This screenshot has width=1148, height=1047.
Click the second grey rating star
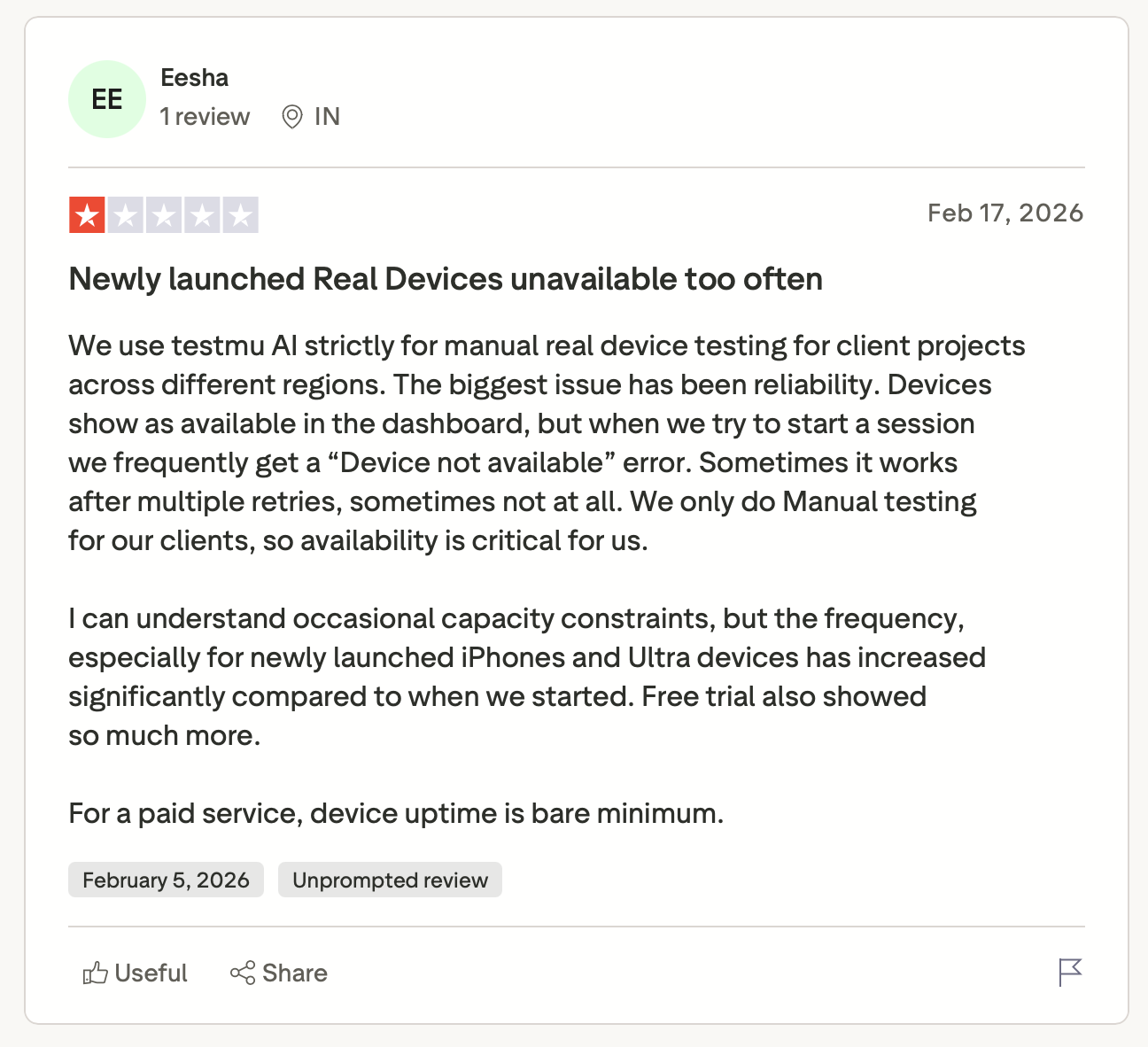(126, 215)
